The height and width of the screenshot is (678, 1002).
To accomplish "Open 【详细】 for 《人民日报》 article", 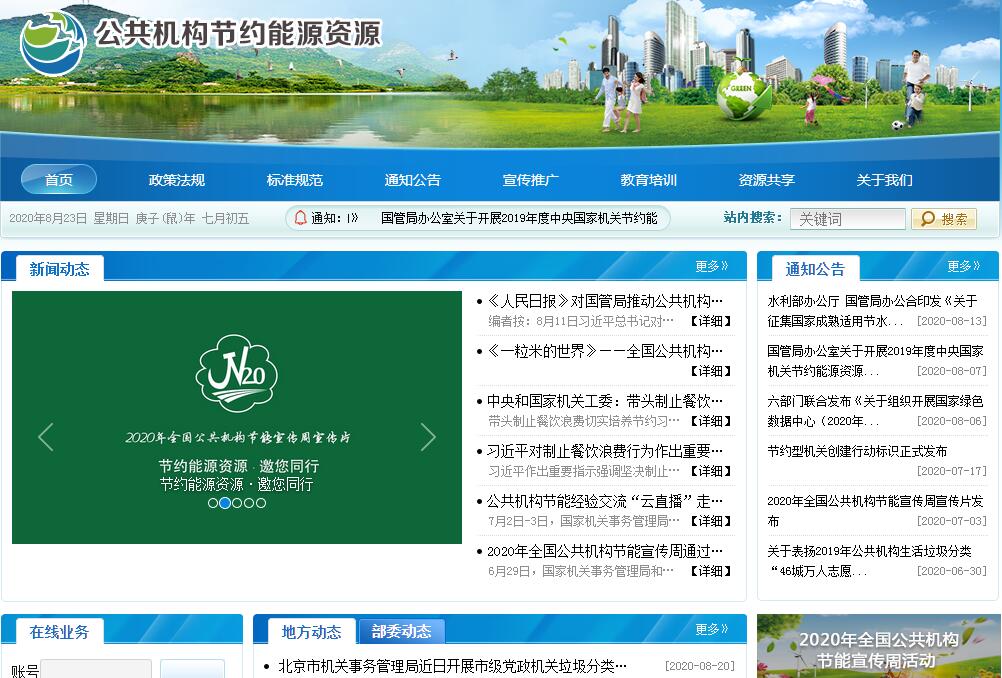I will pyautogui.click(x=710, y=321).
